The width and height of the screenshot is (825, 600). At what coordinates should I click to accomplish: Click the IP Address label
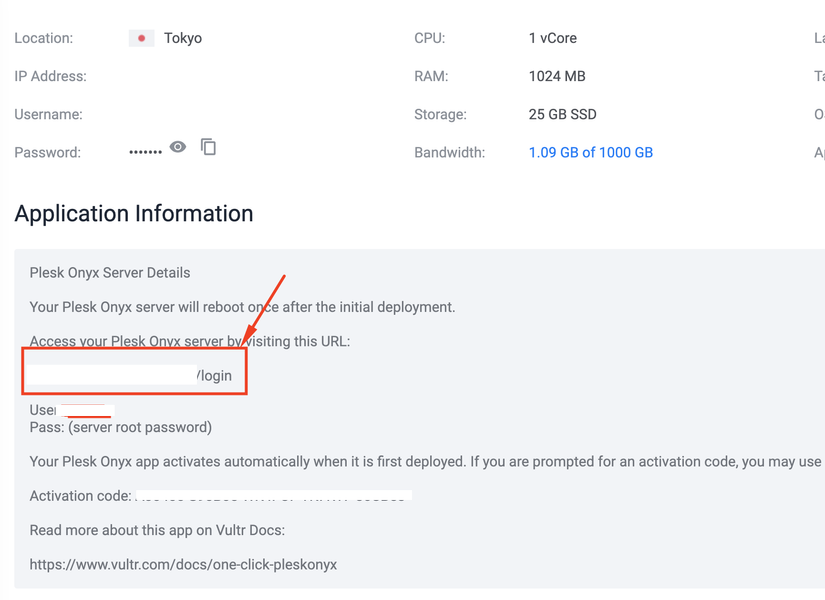50,76
